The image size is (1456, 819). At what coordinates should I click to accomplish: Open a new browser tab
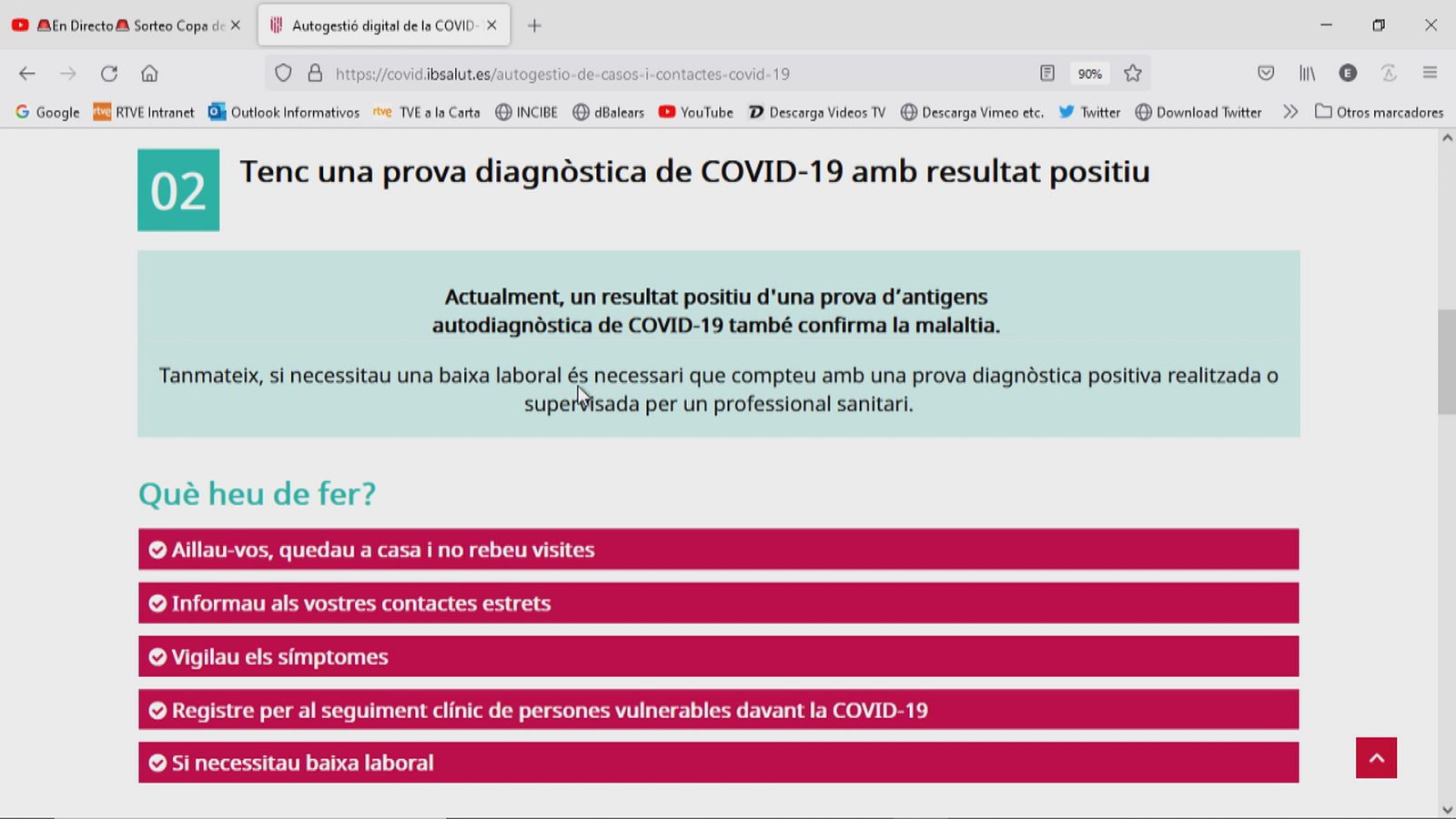point(533,25)
